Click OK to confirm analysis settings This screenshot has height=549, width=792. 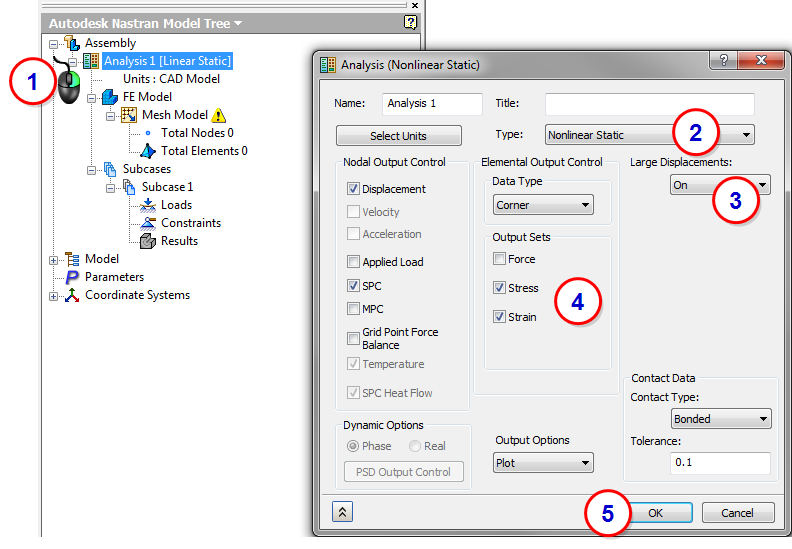tap(655, 513)
